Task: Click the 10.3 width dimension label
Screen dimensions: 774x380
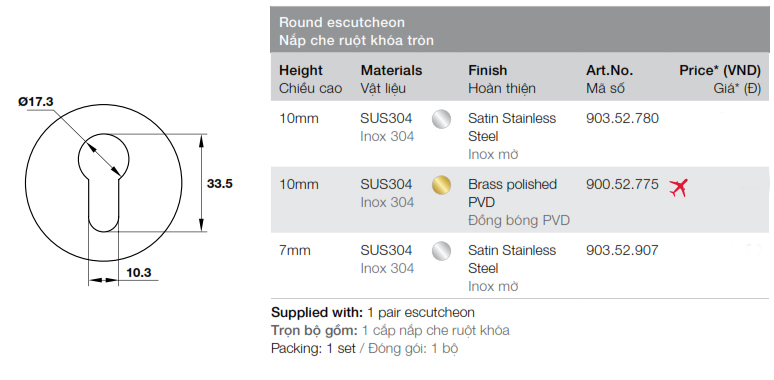Action: pos(139,272)
